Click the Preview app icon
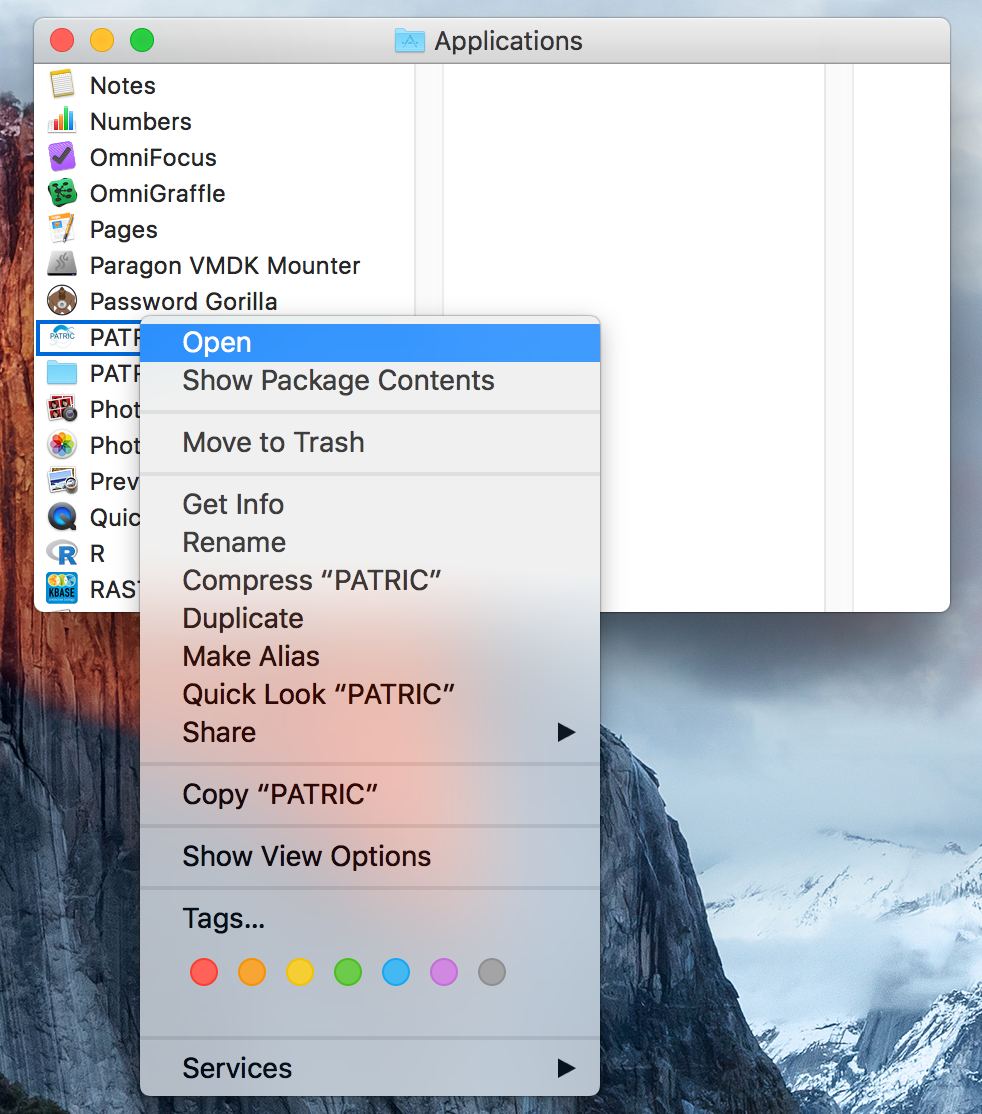 click(62, 481)
